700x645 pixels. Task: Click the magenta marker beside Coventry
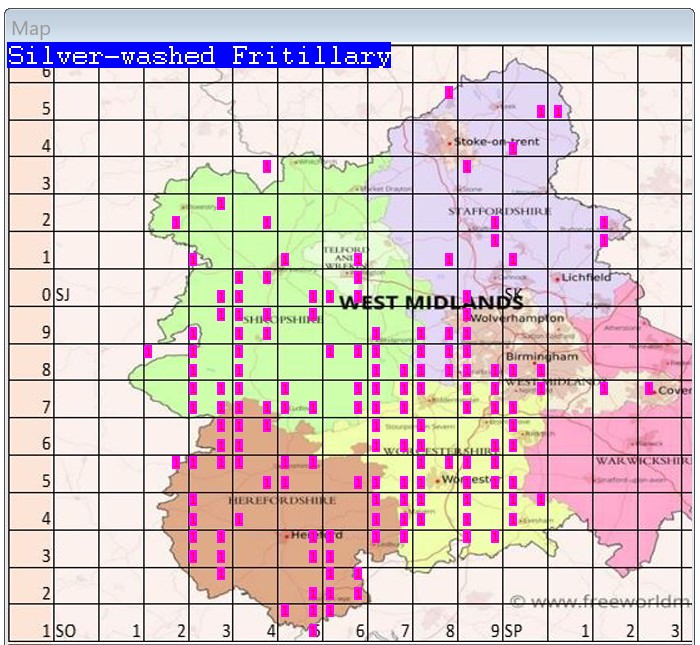(x=648, y=388)
